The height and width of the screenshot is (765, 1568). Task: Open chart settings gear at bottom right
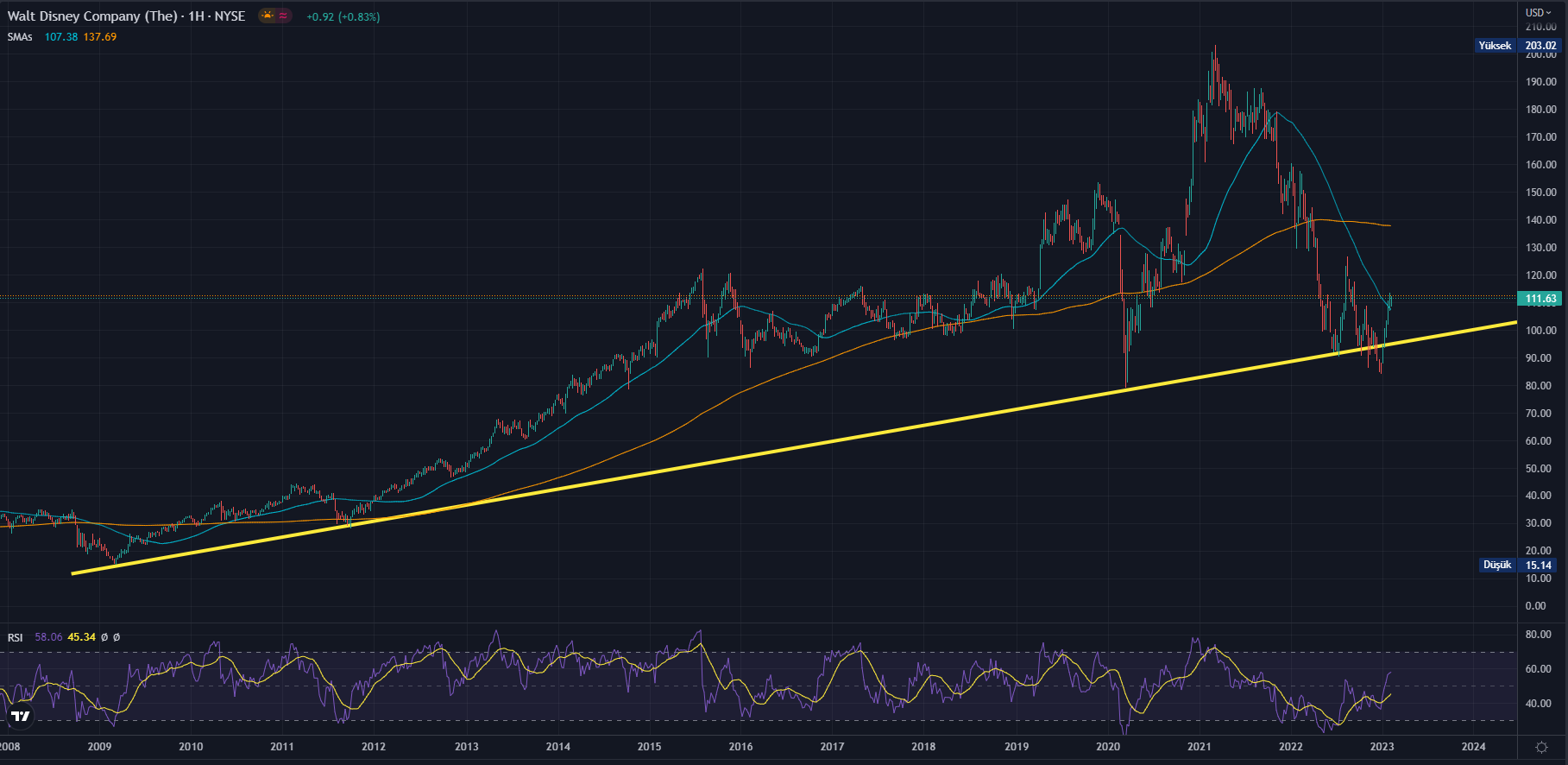pos(1542,747)
